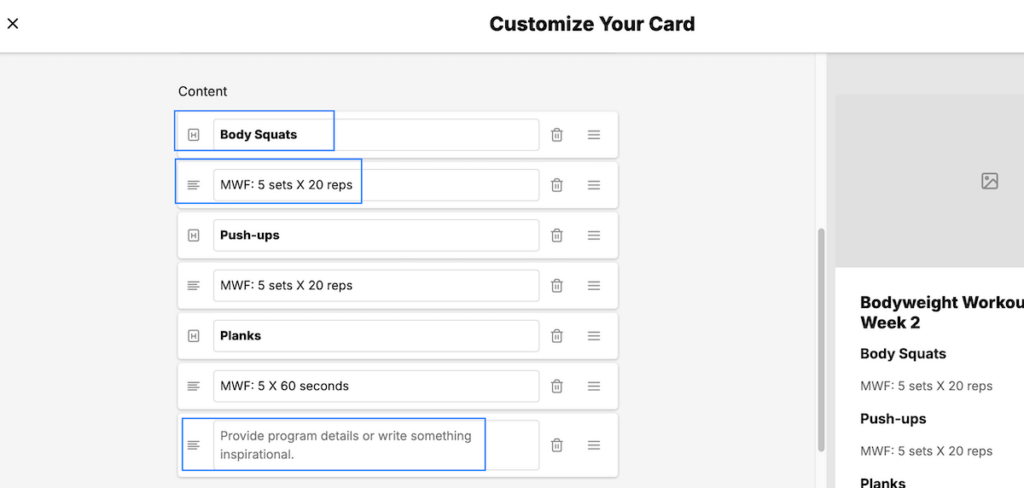Delete the MWF: 5 X 60 seconds row

[557, 385]
